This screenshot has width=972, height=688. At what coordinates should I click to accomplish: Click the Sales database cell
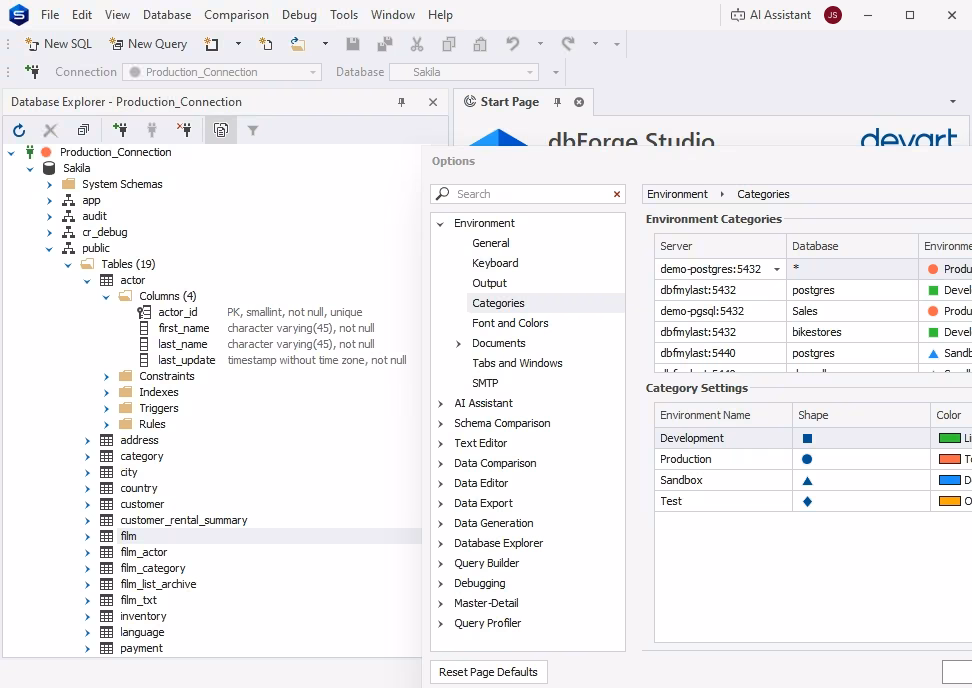(852, 311)
